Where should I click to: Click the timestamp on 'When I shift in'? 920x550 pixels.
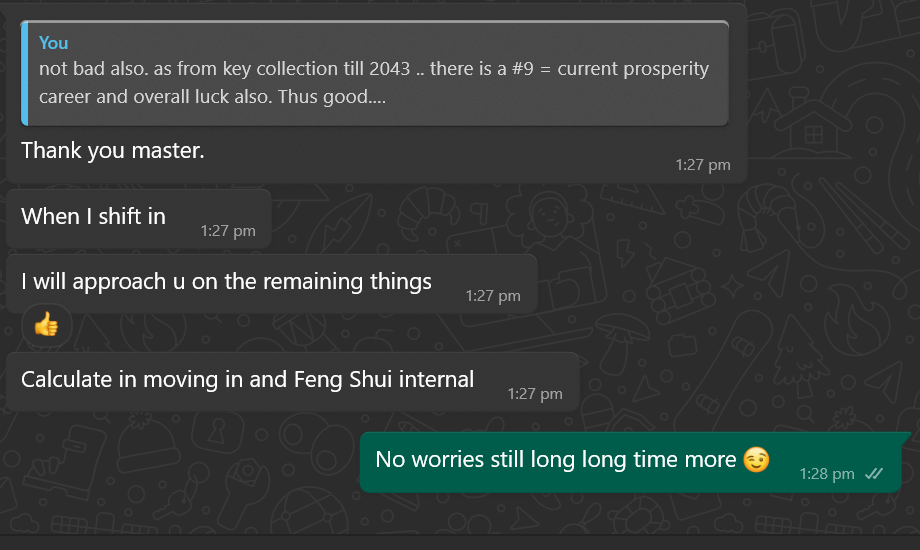pyautogui.click(x=228, y=231)
